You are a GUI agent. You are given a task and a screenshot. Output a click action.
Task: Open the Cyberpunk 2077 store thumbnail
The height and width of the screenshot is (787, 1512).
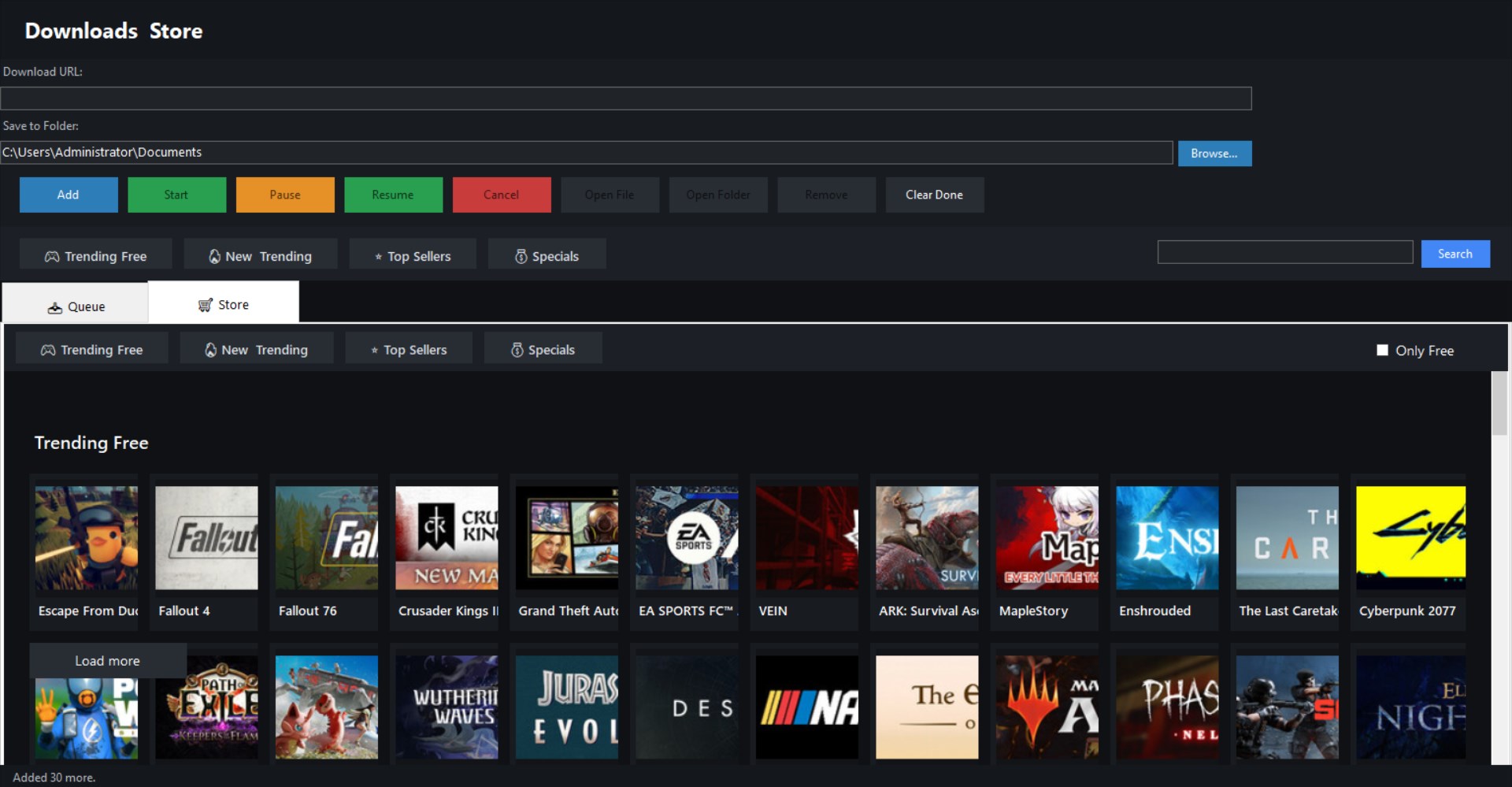click(1409, 538)
